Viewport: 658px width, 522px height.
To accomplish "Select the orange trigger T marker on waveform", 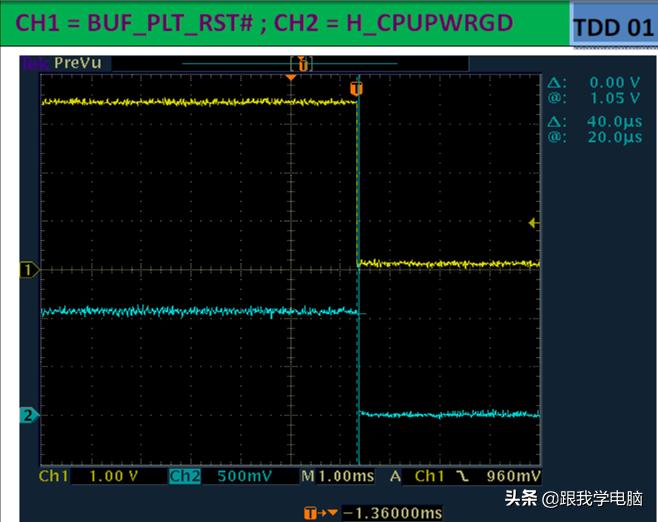I will (x=356, y=90).
